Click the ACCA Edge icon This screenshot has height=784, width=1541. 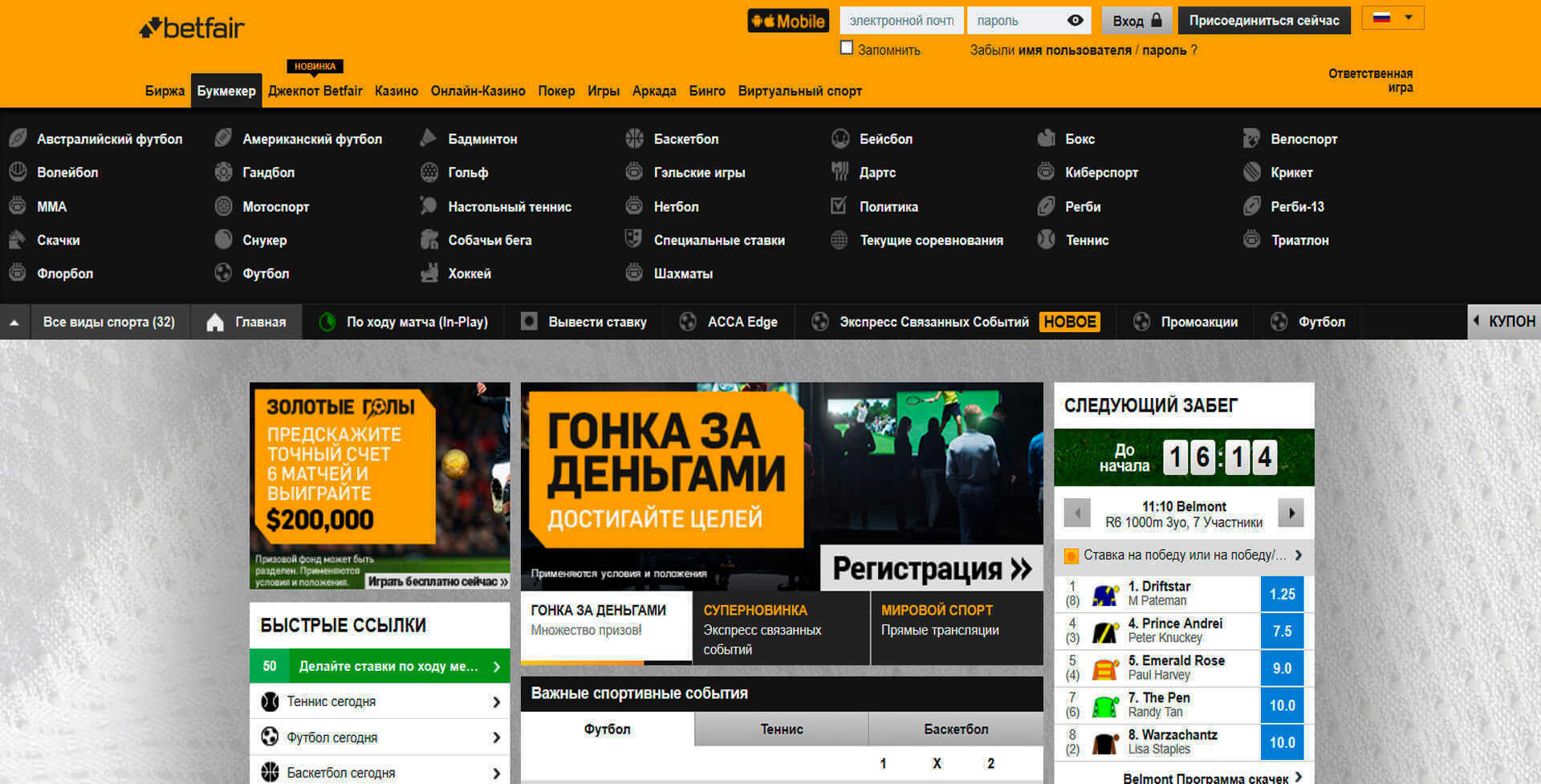point(688,322)
